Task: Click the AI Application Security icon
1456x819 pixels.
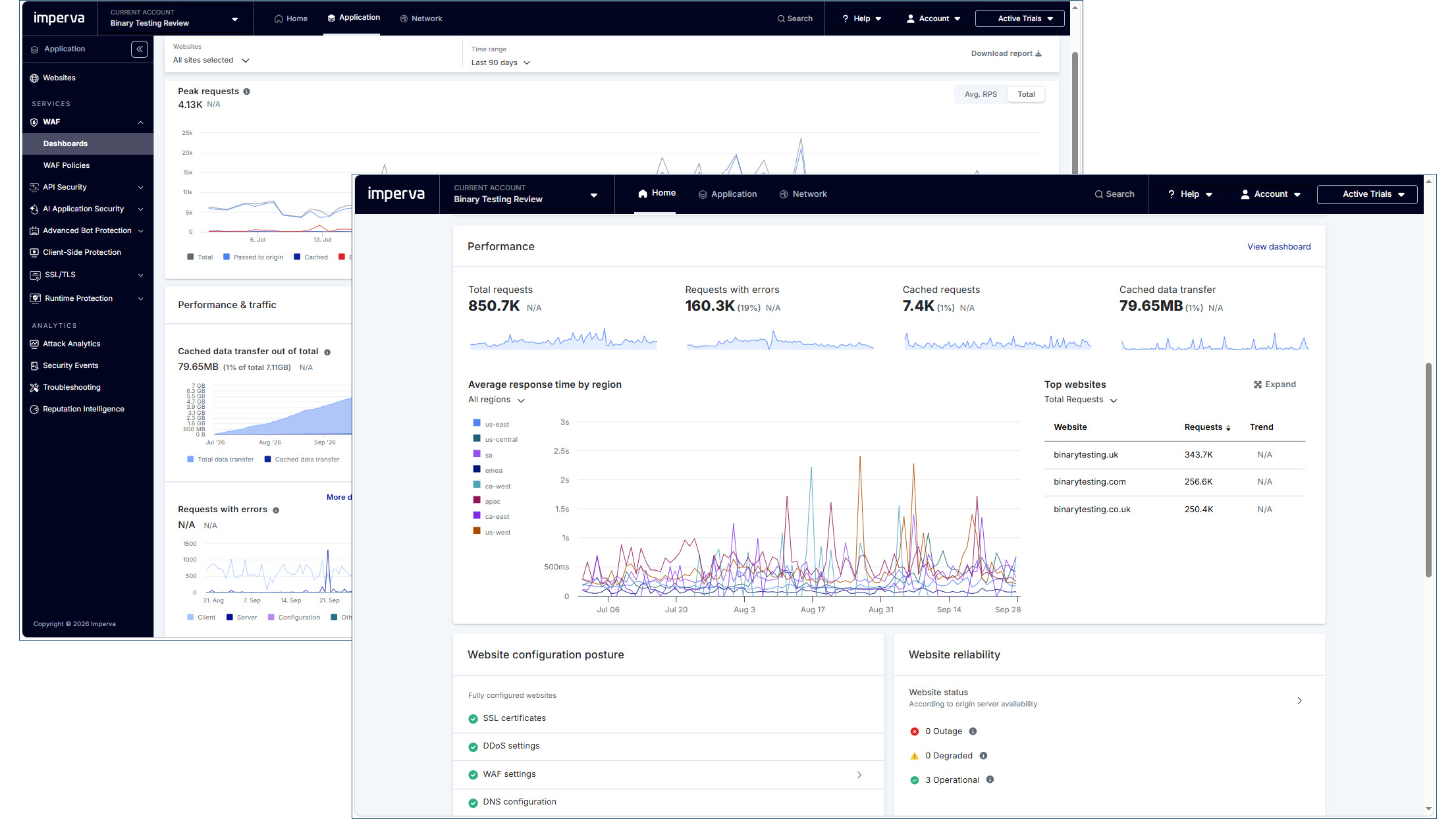Action: click(x=34, y=209)
